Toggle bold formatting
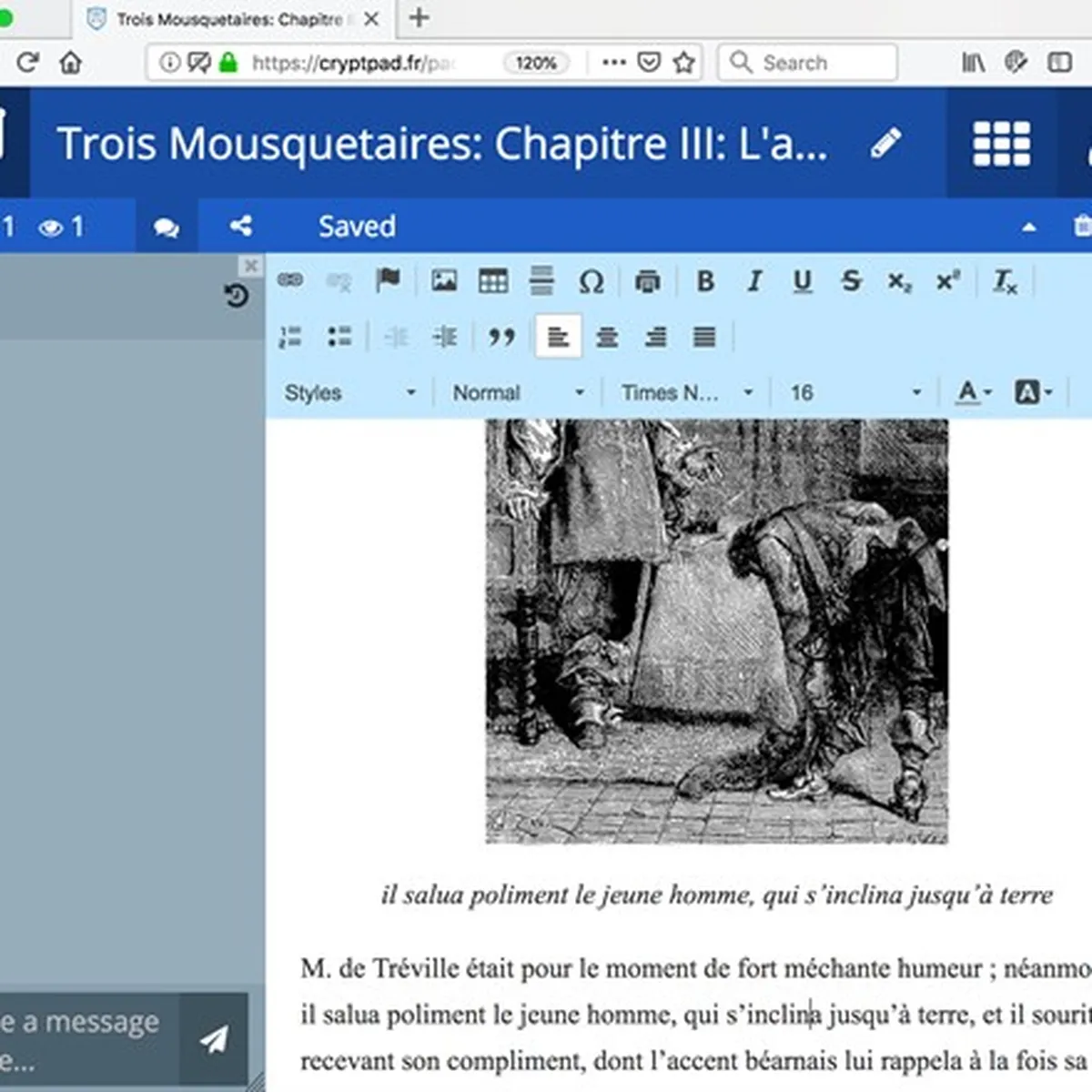Image resolution: width=1092 pixels, height=1092 pixels. (705, 281)
